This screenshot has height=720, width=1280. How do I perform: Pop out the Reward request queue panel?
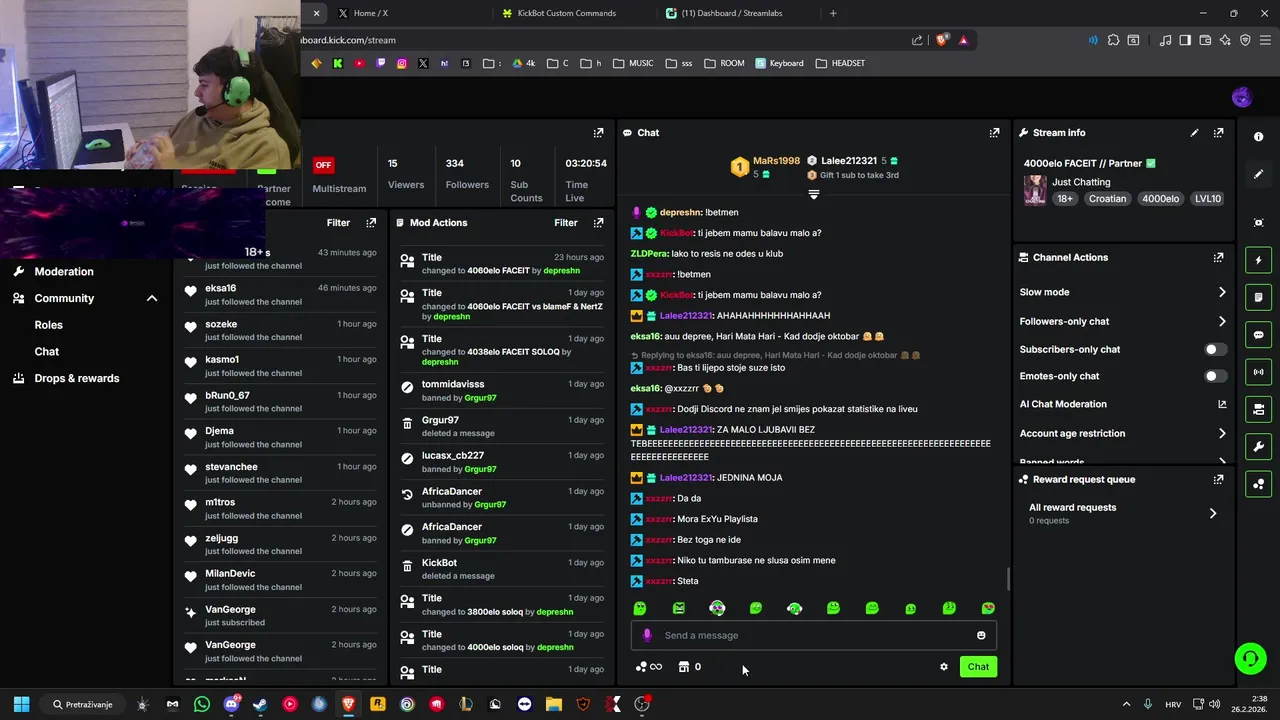tap(1218, 479)
